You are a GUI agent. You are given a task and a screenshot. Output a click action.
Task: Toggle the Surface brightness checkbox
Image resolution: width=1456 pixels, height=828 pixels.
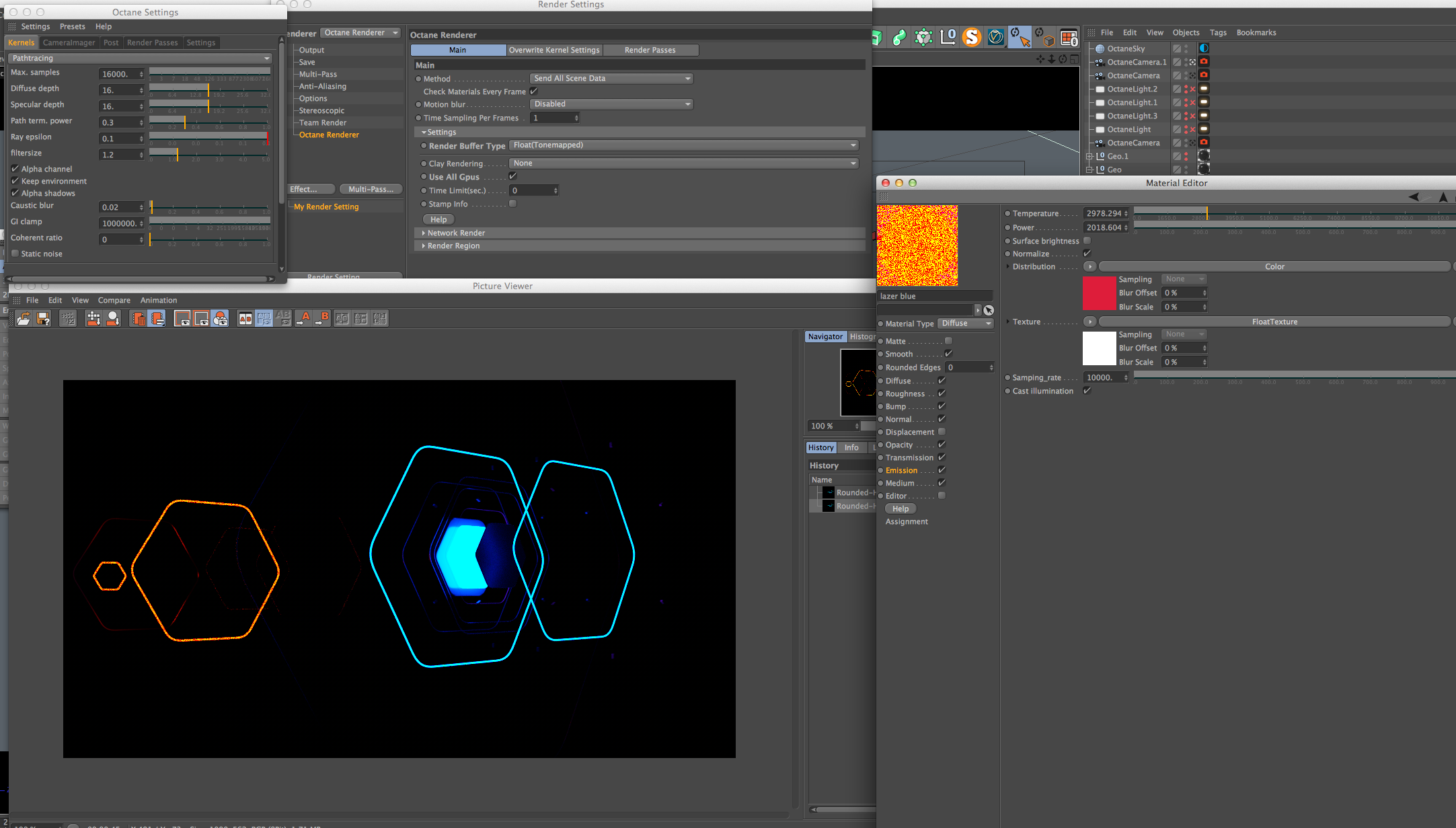tap(1087, 241)
